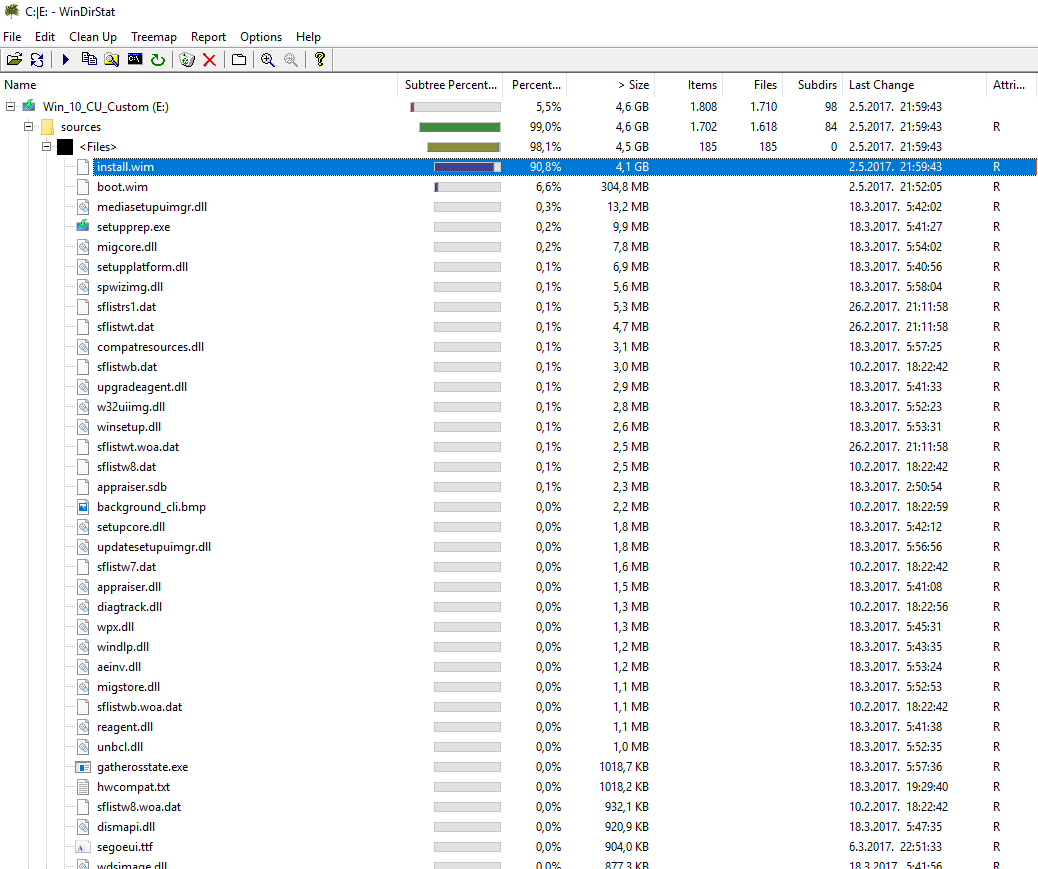The image size is (1038, 869).
Task: Click the red X permanent delete icon
Action: [x=210, y=60]
